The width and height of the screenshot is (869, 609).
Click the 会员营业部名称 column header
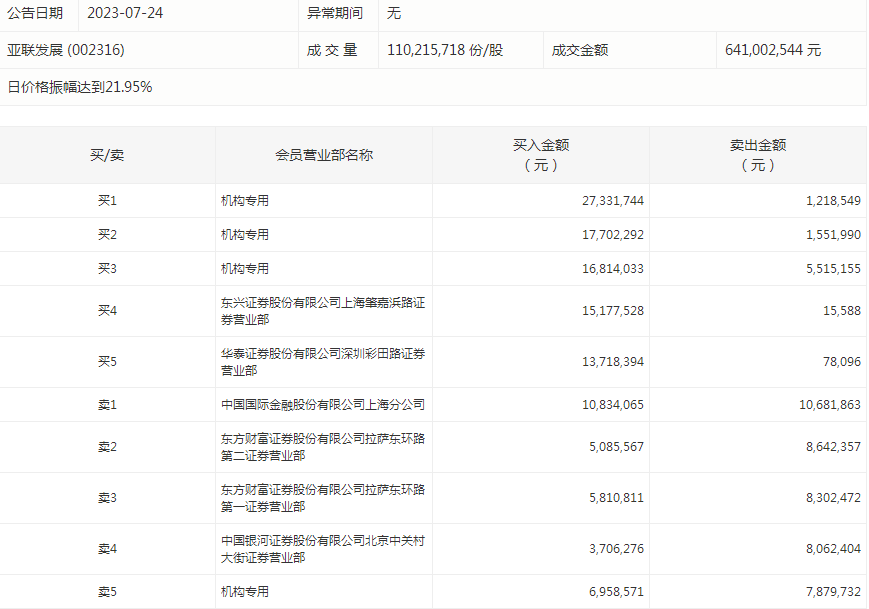pos(324,155)
